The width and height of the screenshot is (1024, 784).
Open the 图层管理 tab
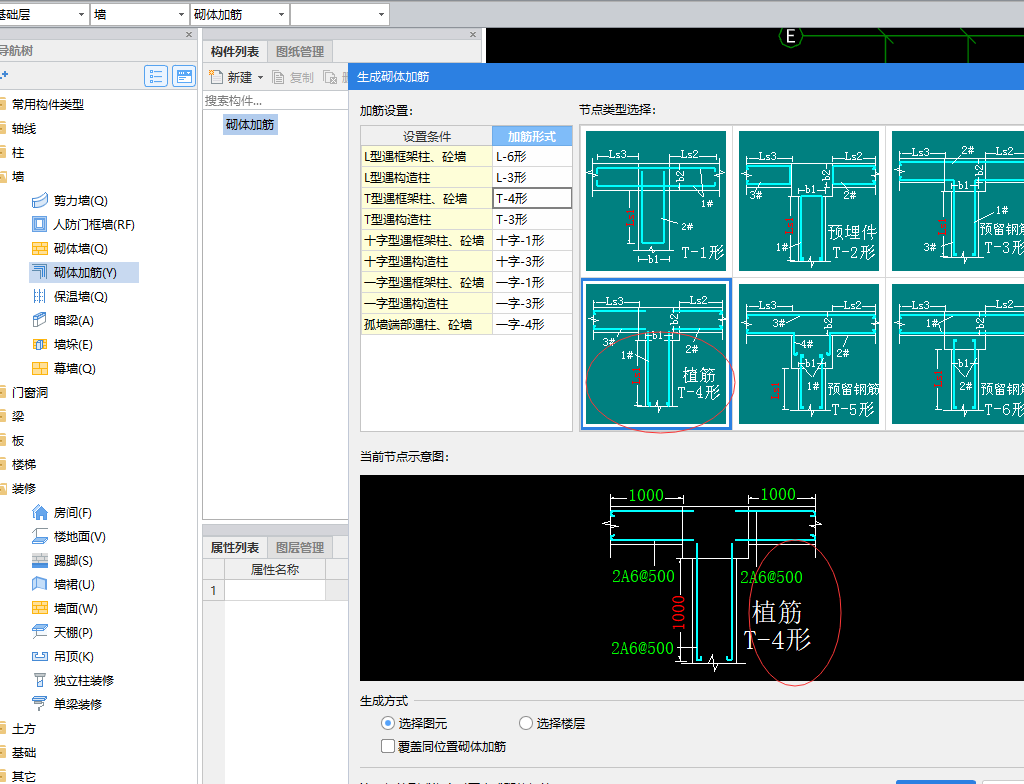coord(300,548)
